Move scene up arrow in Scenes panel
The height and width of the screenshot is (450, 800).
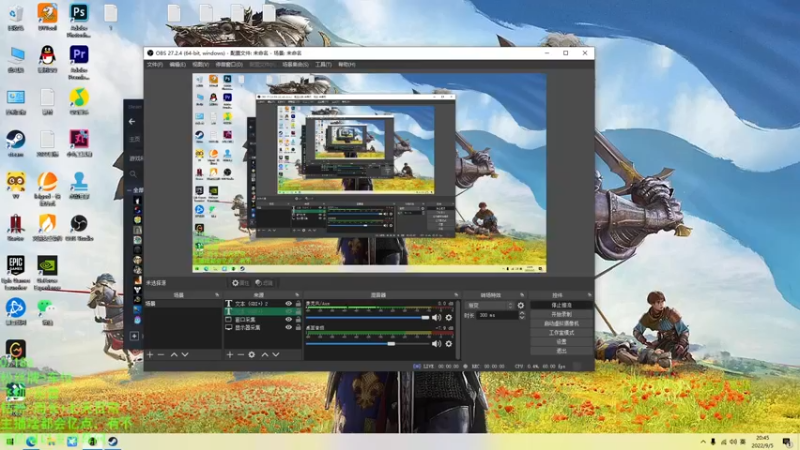coord(174,355)
